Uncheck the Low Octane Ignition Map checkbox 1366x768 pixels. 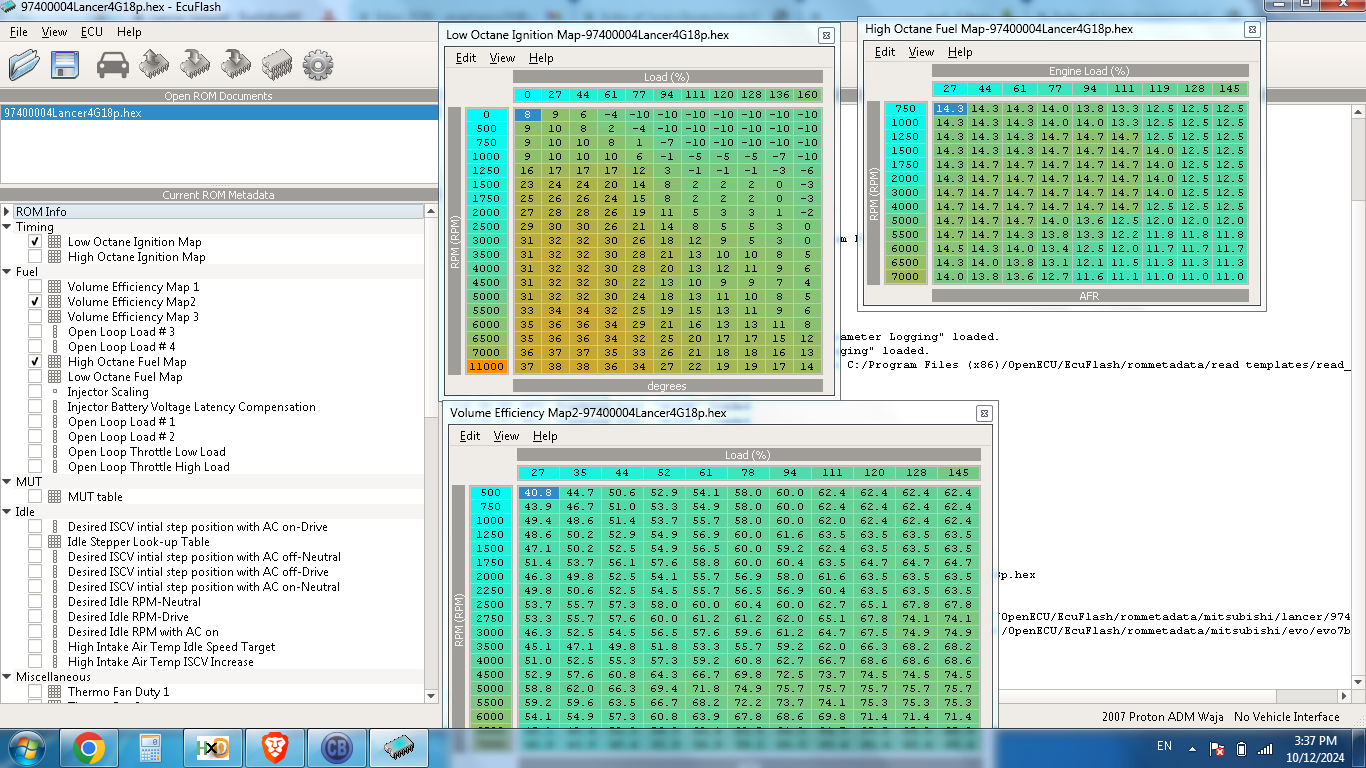pyautogui.click(x=35, y=242)
